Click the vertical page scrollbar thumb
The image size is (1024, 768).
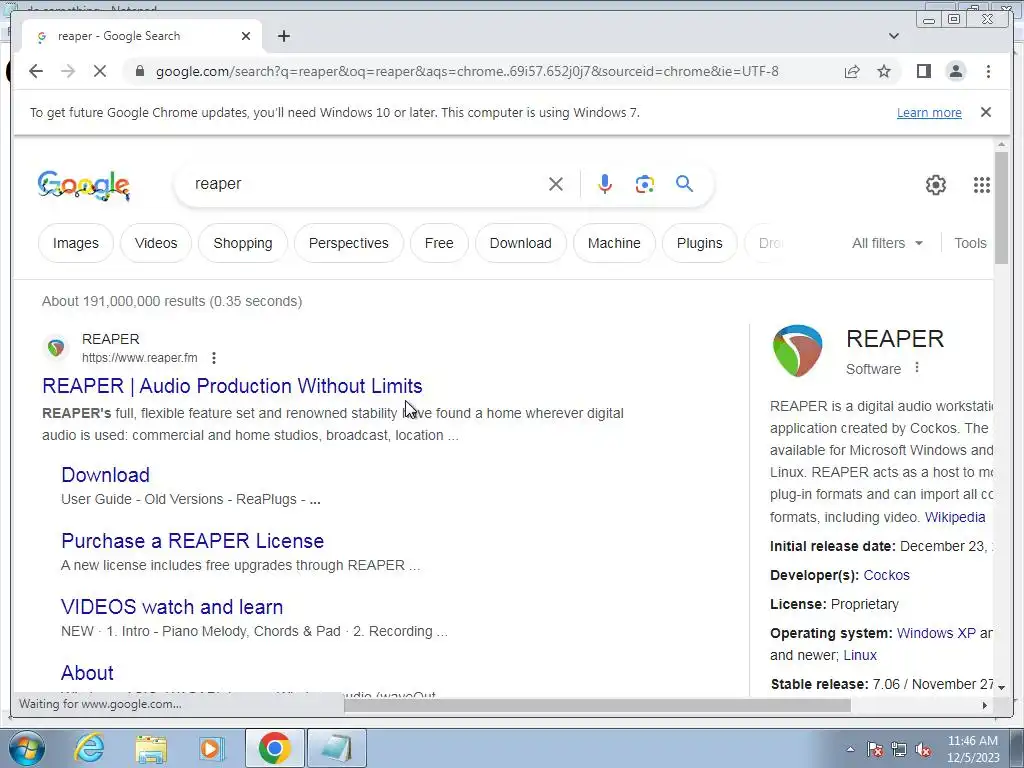(1001, 208)
